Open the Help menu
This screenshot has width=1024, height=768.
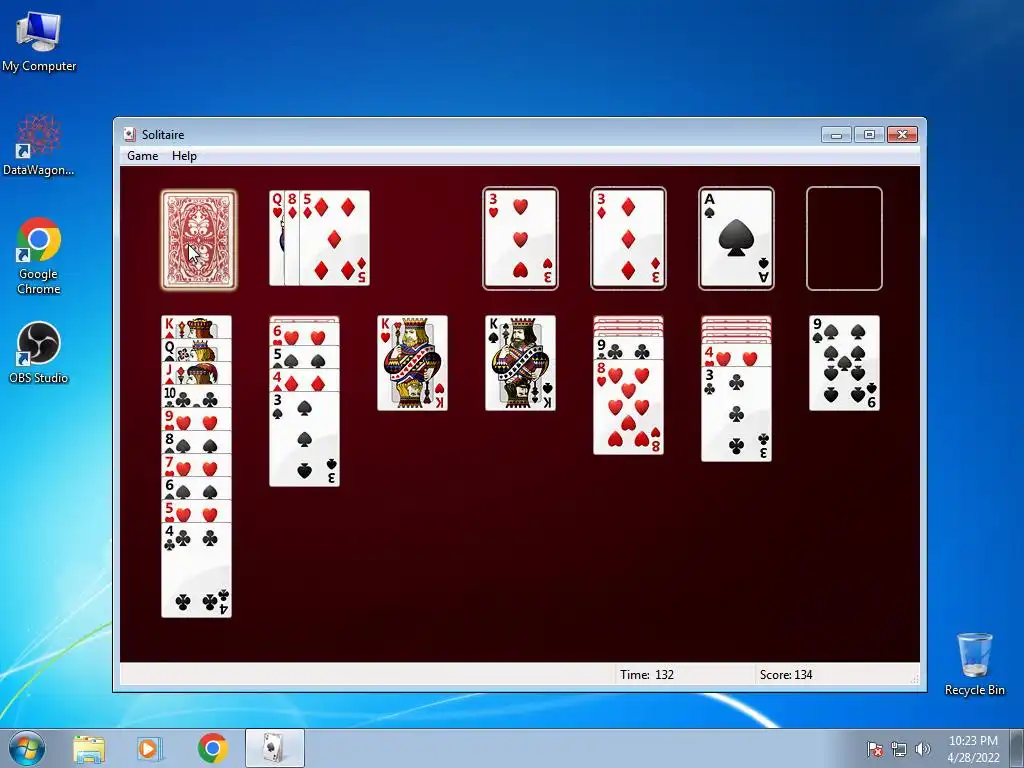tap(184, 156)
